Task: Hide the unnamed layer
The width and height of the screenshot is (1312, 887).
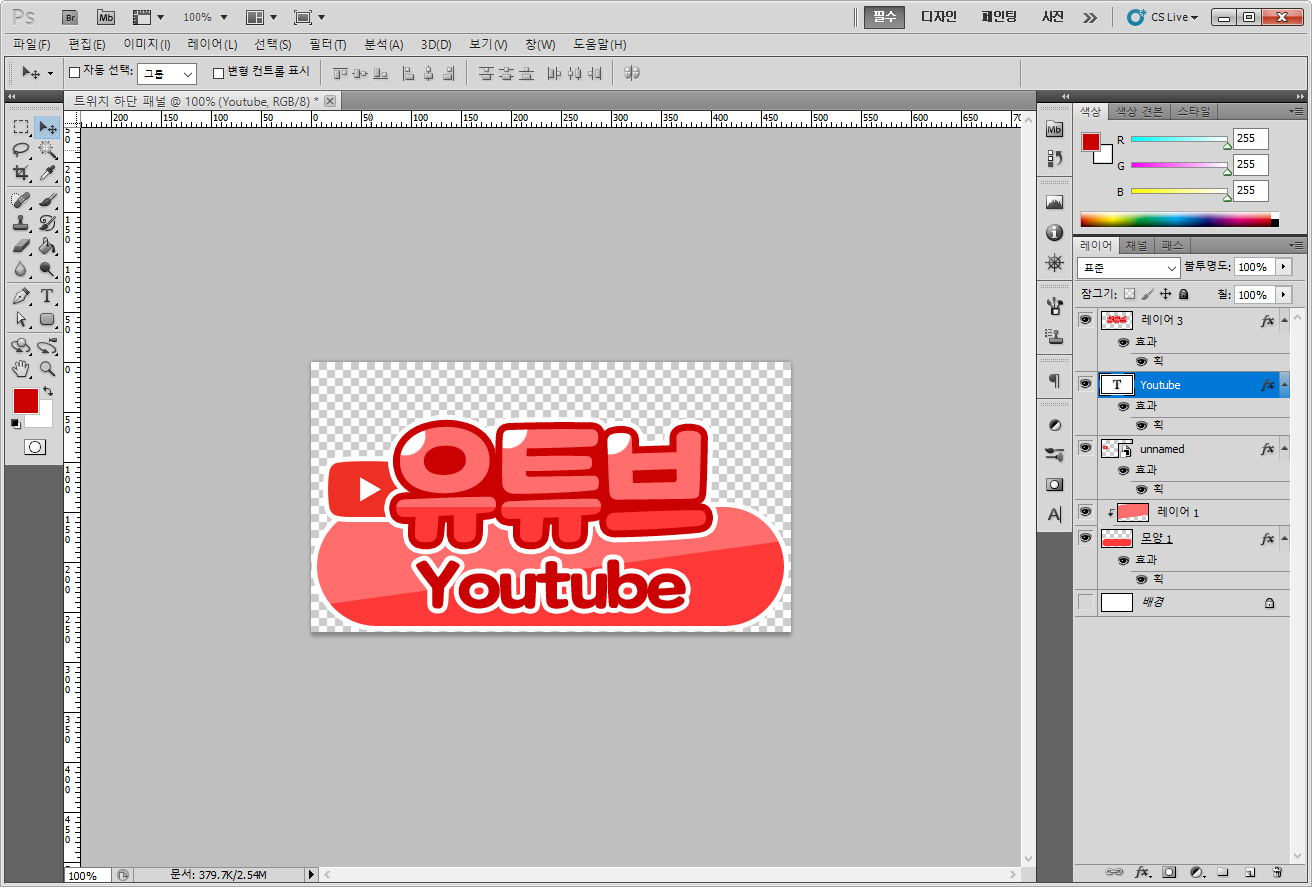Action: click(x=1085, y=448)
